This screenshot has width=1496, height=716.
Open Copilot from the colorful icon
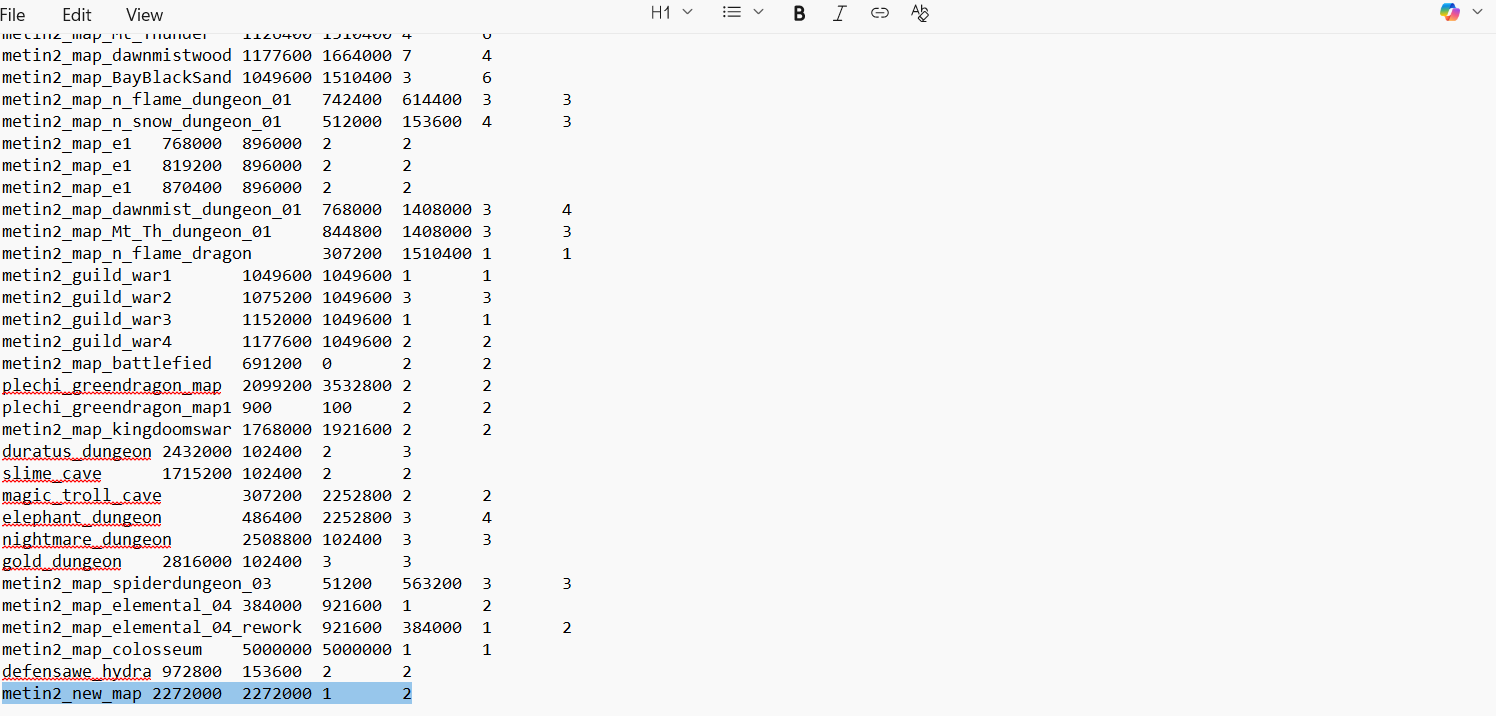coord(1450,12)
